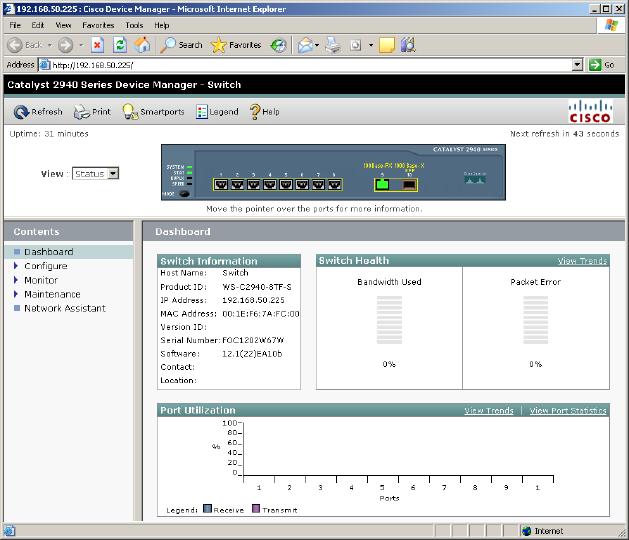This screenshot has height=540, width=629.
Task: Expand the Configure tree item
Action: (16, 266)
